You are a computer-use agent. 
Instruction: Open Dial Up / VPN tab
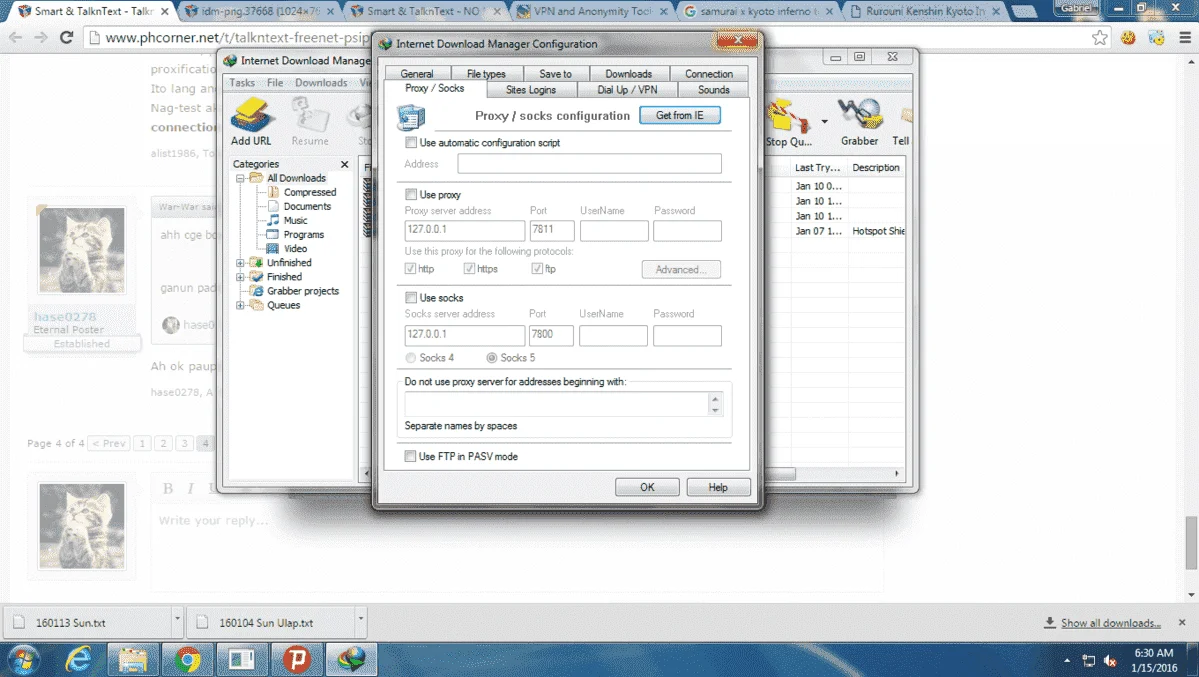pos(627,90)
